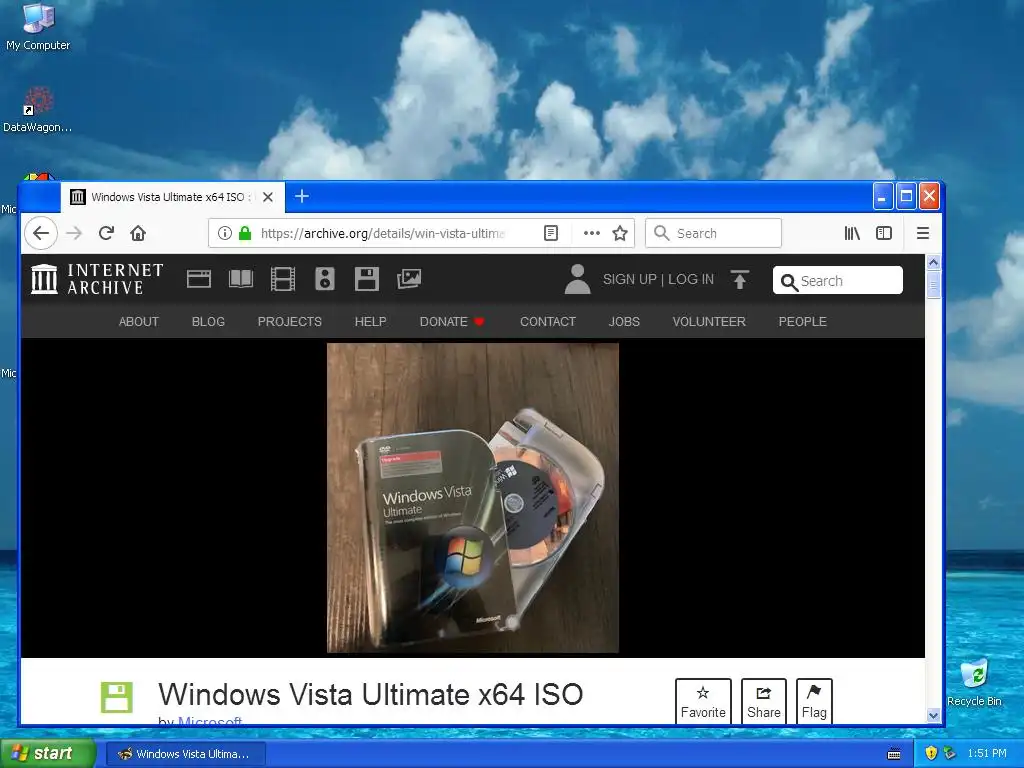Open the DataWagon desktop shortcut
Viewport: 1024px width, 768px height.
pyautogui.click(x=37, y=110)
